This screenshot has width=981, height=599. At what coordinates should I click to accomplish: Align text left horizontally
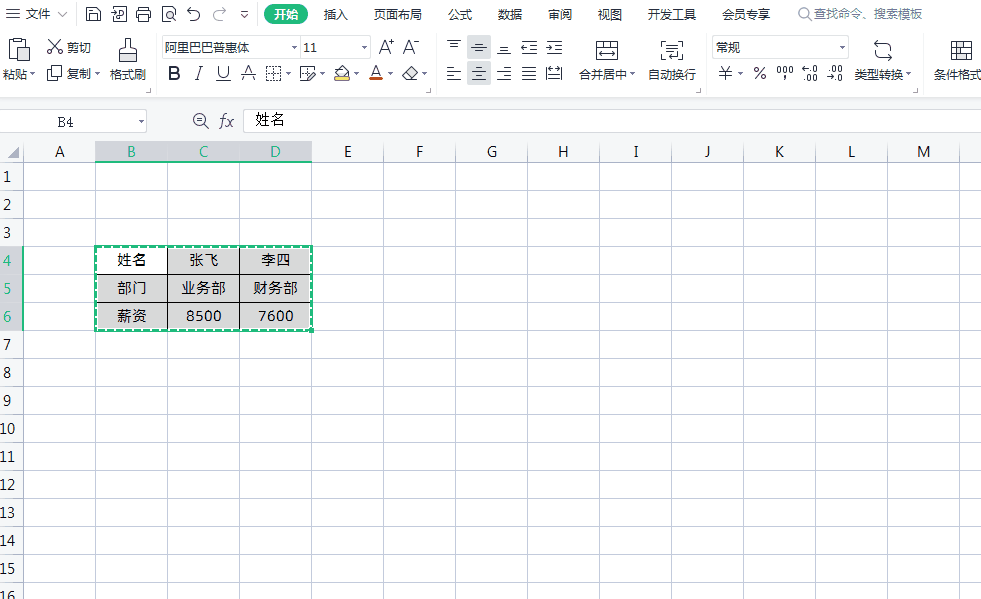pos(454,74)
